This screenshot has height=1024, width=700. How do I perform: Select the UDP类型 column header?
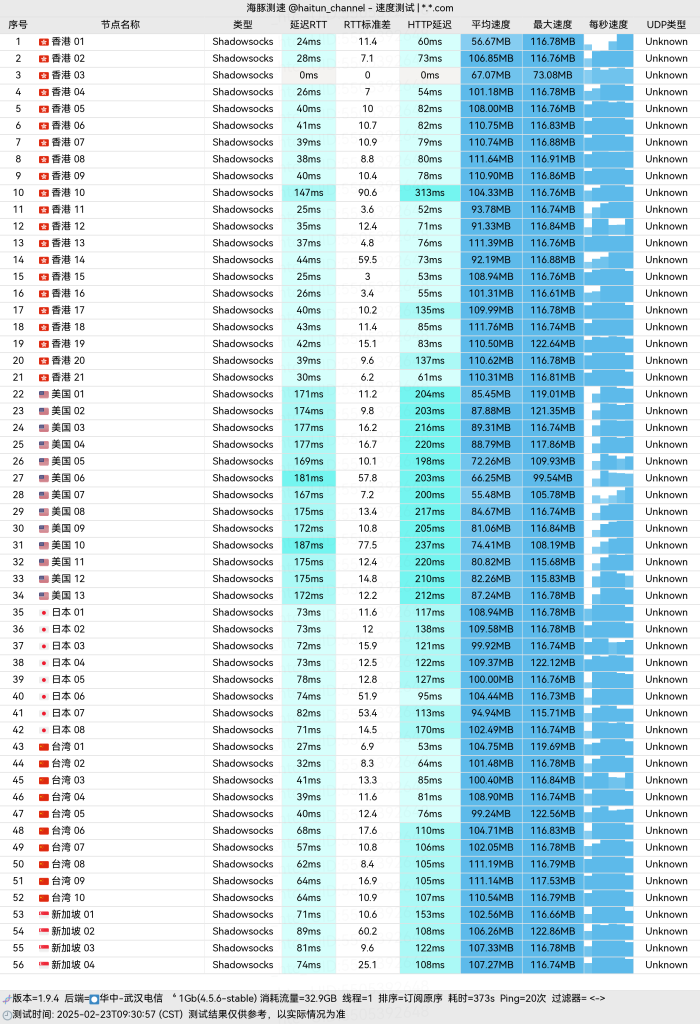click(x=666, y=25)
